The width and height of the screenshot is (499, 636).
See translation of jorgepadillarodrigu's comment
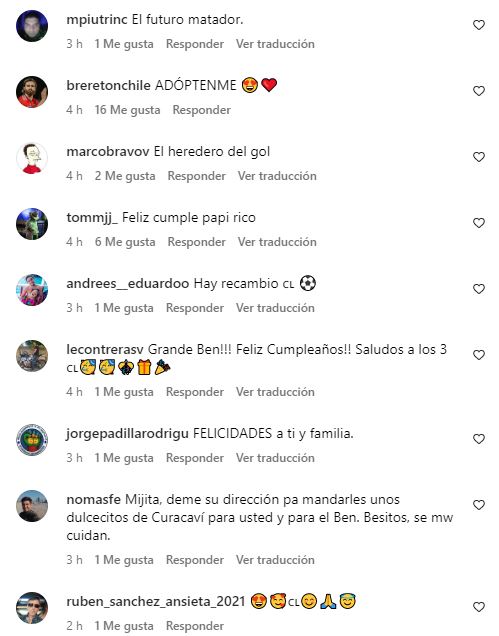275,458
